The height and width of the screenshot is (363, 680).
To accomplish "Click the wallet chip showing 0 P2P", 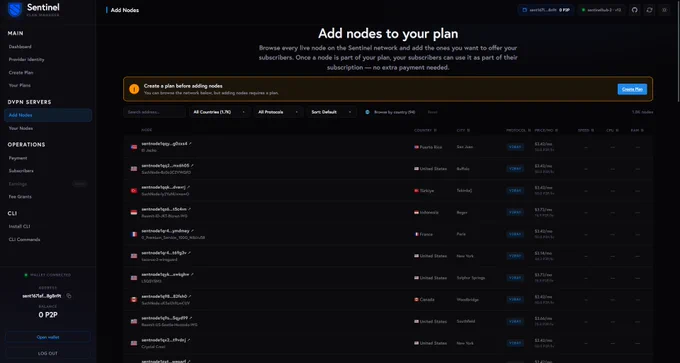I will pos(546,10).
